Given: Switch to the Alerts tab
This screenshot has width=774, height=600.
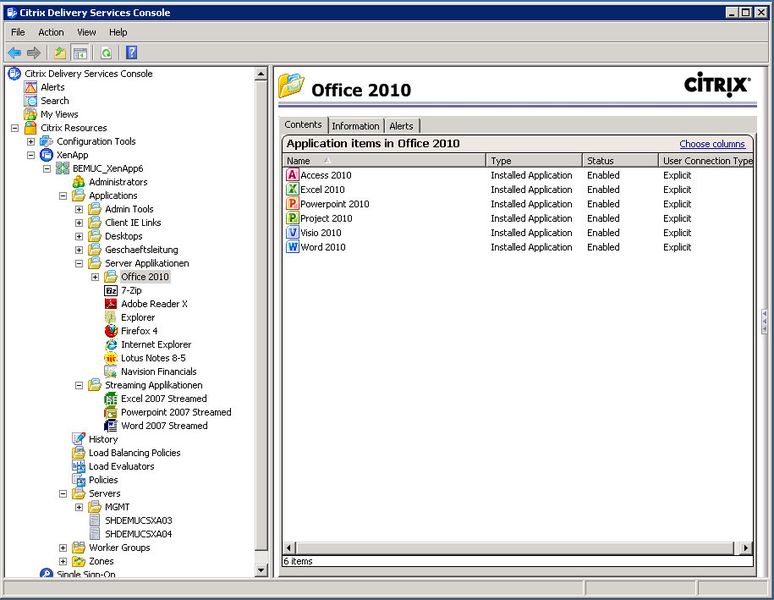Looking at the screenshot, I should [x=401, y=126].
